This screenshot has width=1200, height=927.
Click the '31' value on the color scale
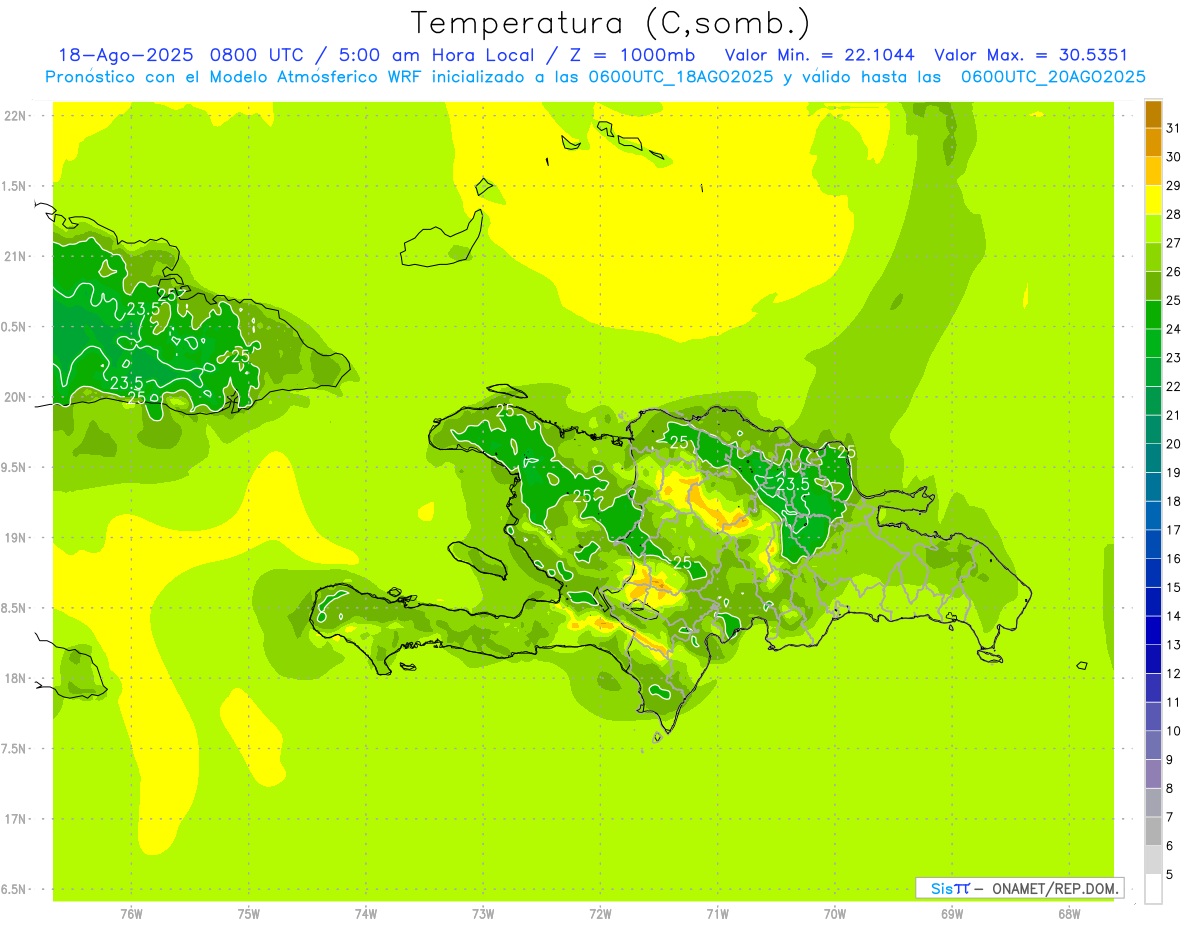(x=1174, y=128)
